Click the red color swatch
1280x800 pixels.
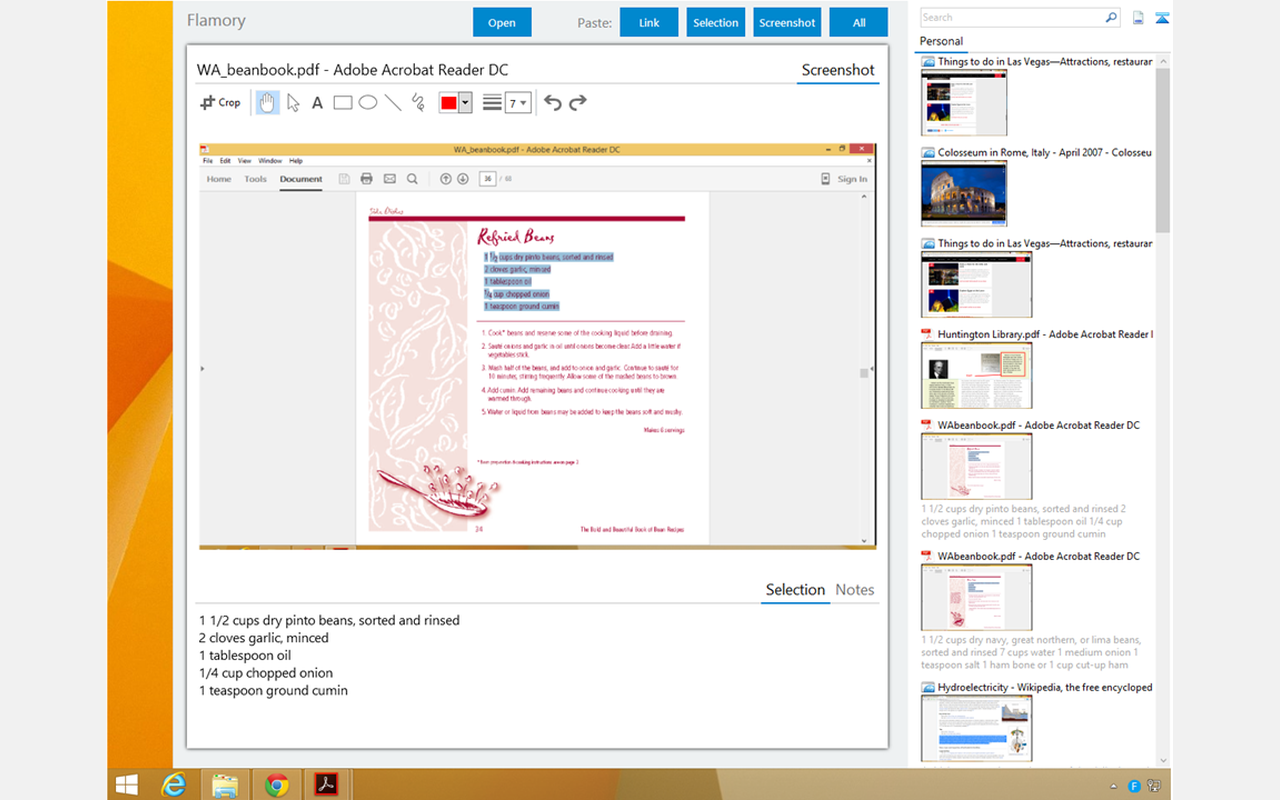click(x=449, y=103)
